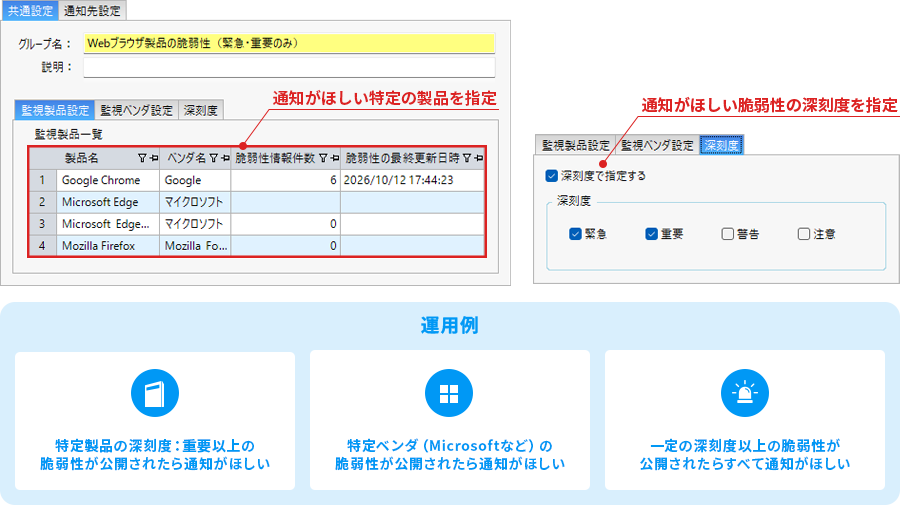
Task: Click the 監視製品一覧 label
Action: coord(68,134)
